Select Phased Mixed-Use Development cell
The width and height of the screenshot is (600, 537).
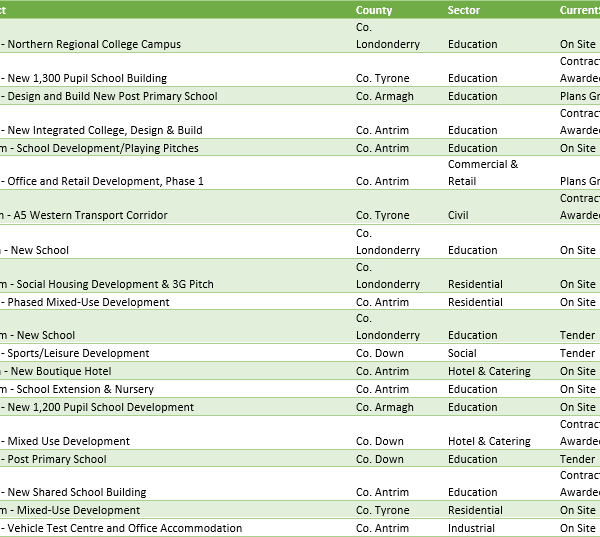(x=88, y=302)
